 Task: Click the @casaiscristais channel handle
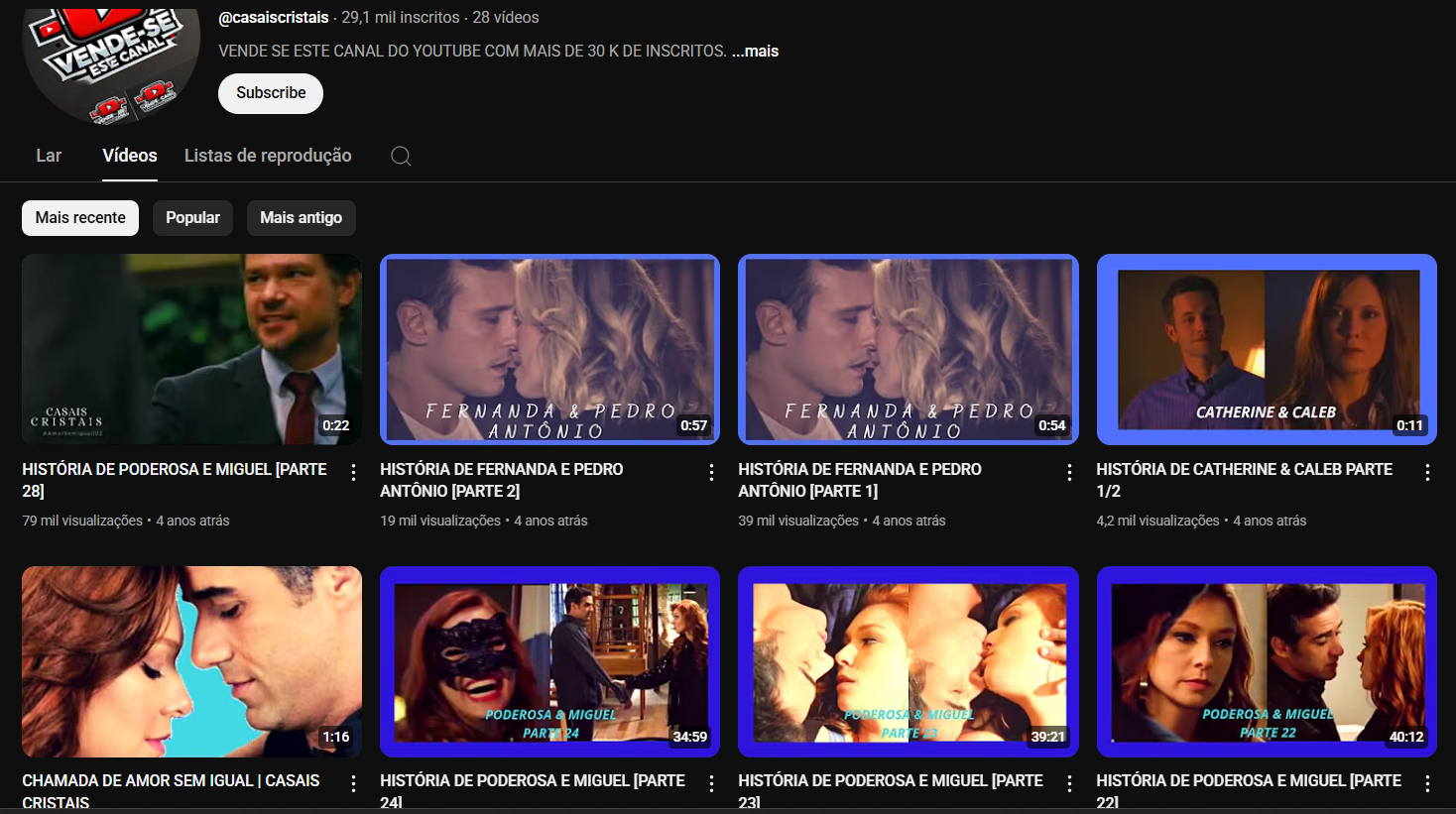[x=273, y=18]
